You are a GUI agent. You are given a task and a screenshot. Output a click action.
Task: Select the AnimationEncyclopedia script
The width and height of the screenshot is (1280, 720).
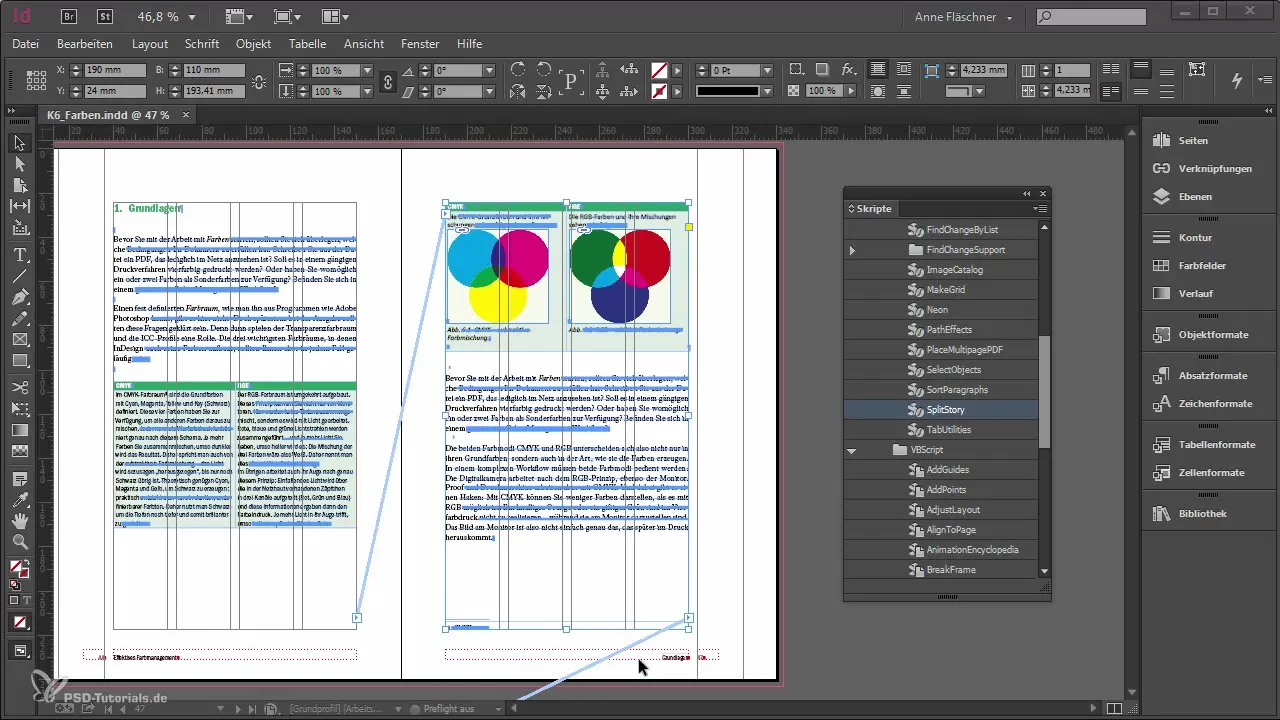point(972,550)
